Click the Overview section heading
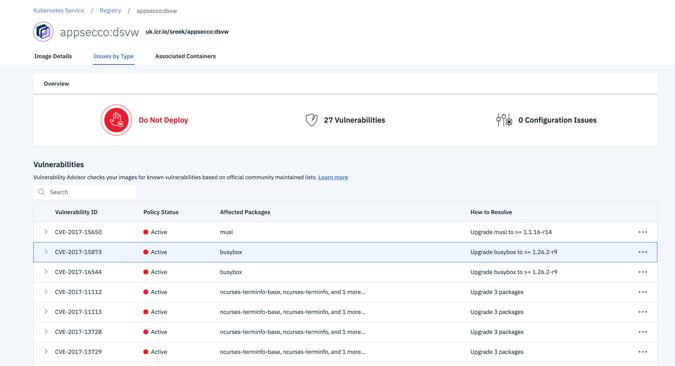 56,84
